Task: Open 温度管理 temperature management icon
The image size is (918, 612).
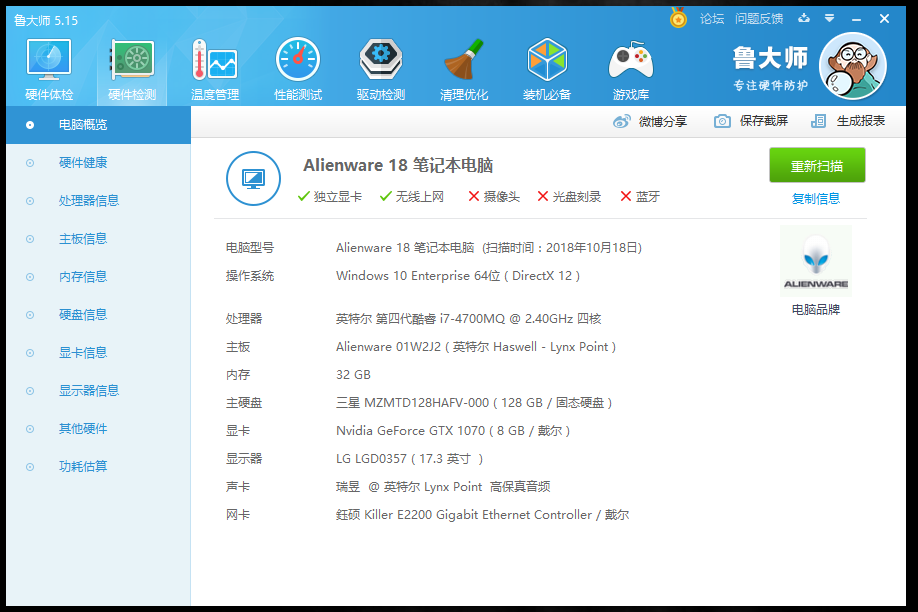Action: tap(215, 69)
